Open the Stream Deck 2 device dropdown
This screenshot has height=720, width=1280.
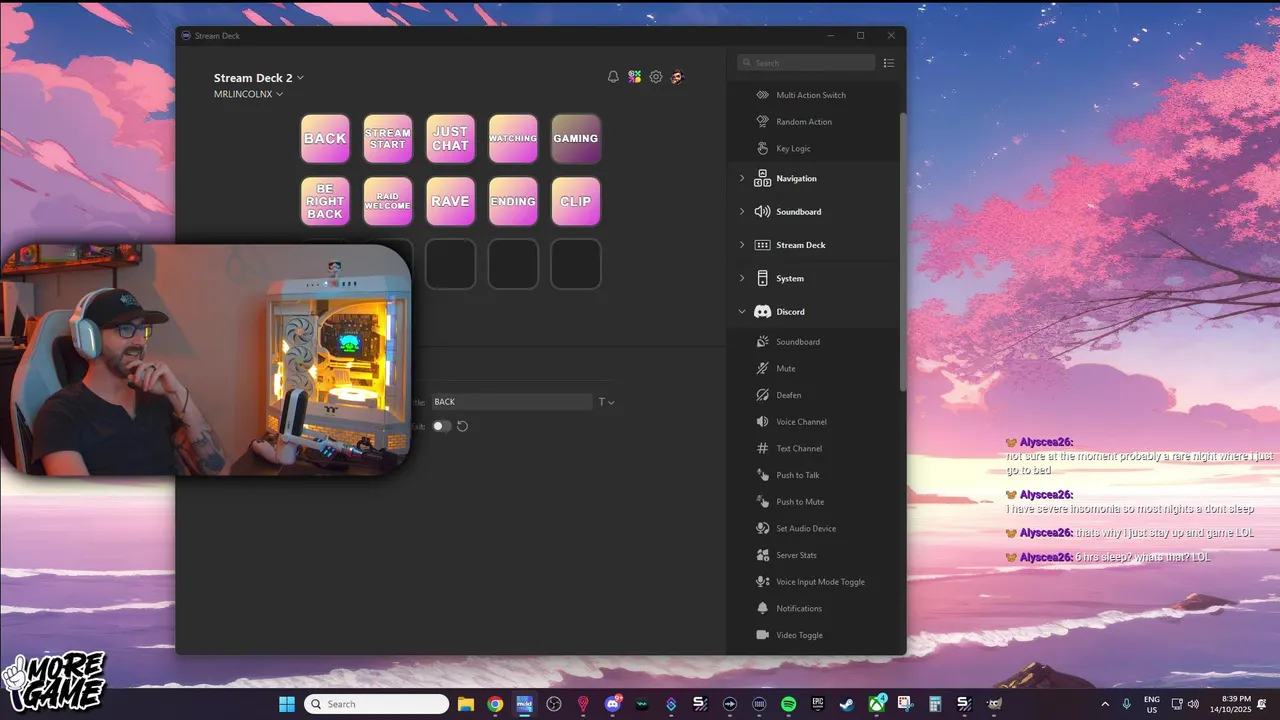tap(259, 78)
